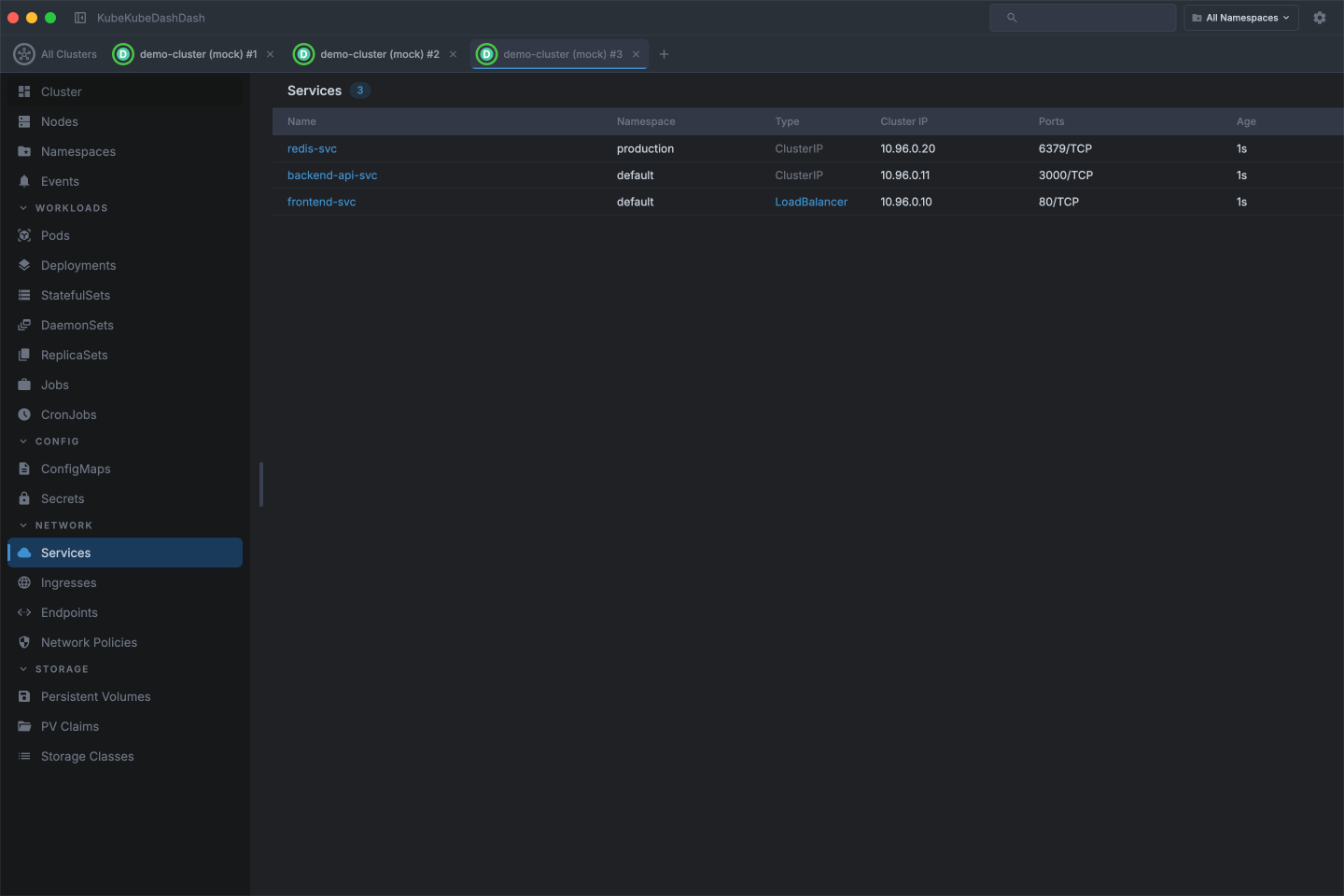The height and width of the screenshot is (896, 1344).
Task: Open CronJobs via the clock icon
Action: pyautogui.click(x=24, y=414)
